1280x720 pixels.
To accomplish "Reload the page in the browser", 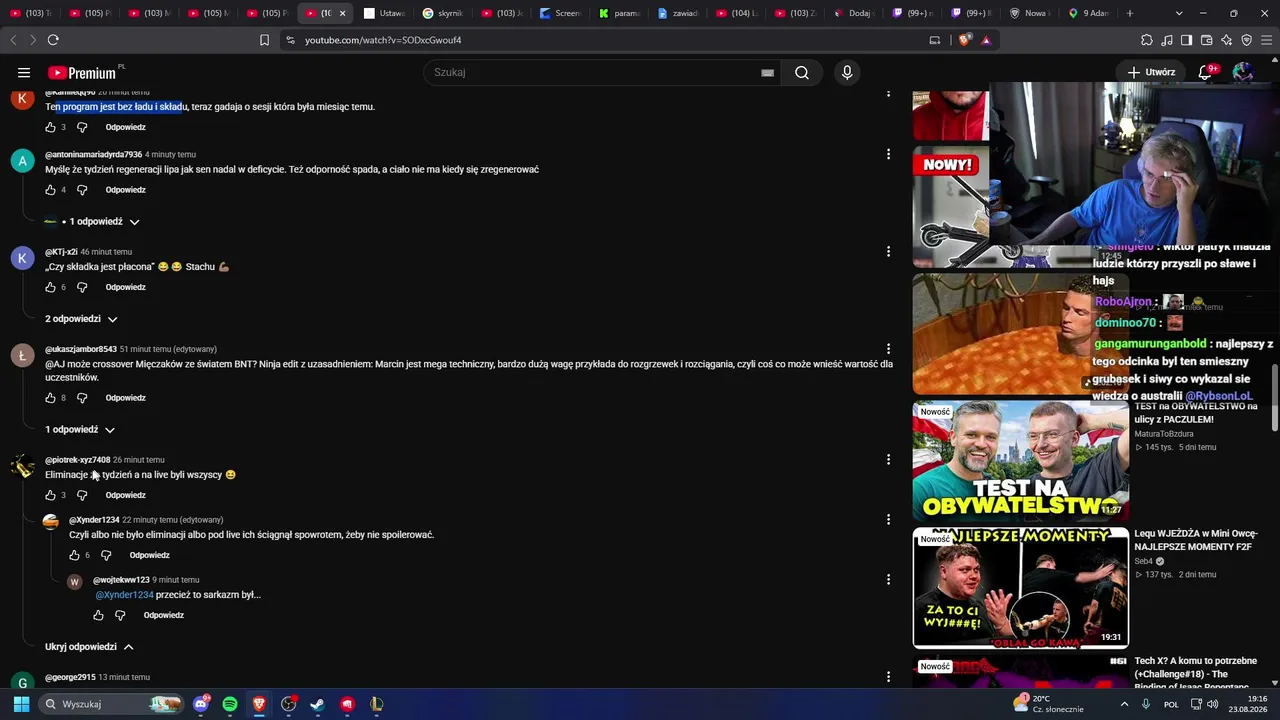I will (x=53, y=40).
